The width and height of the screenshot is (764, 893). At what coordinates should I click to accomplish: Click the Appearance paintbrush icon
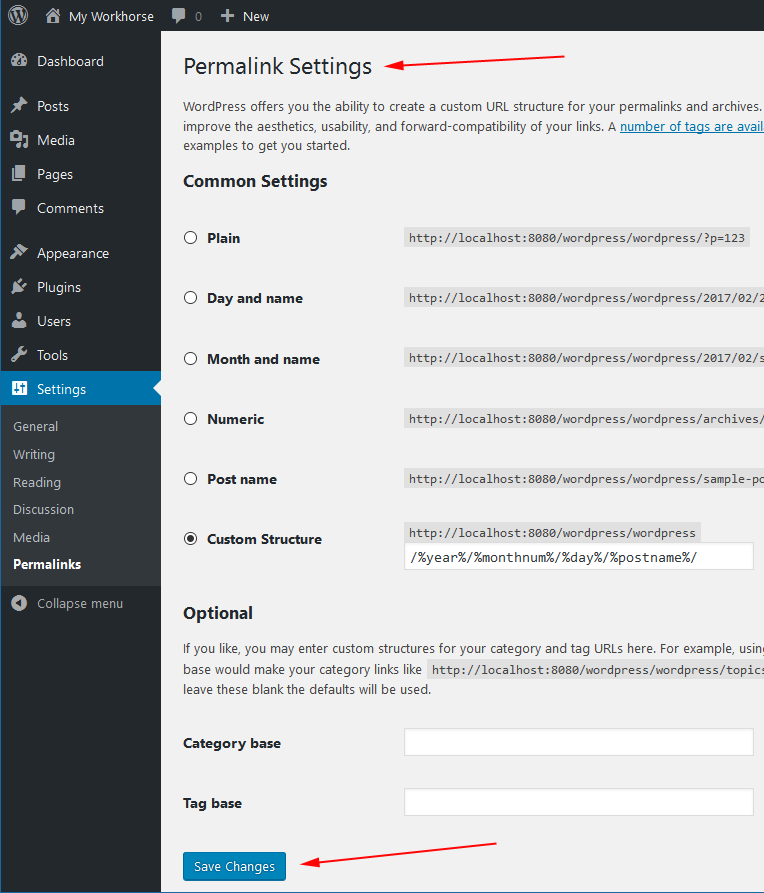[19, 252]
